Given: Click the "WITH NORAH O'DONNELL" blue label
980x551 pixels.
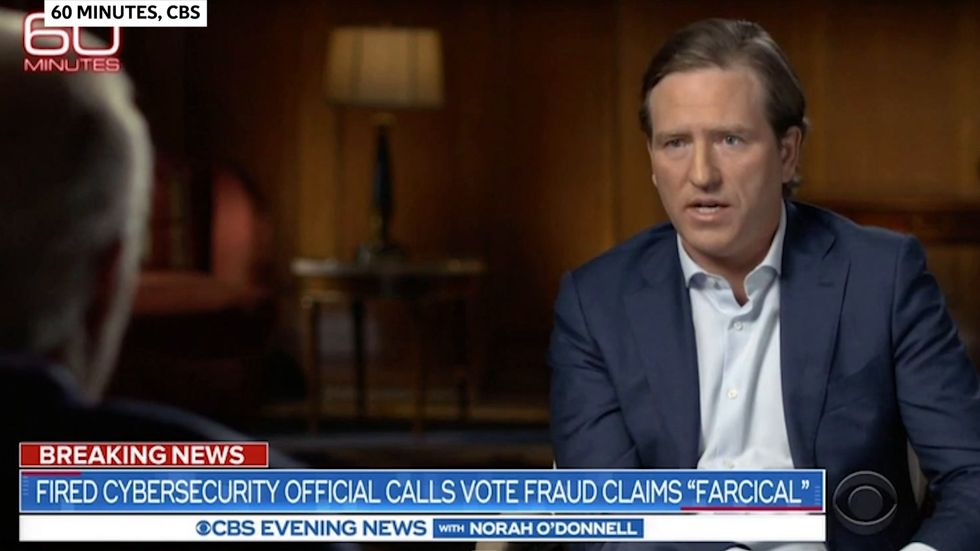Looking at the screenshot, I should pos(538,529).
